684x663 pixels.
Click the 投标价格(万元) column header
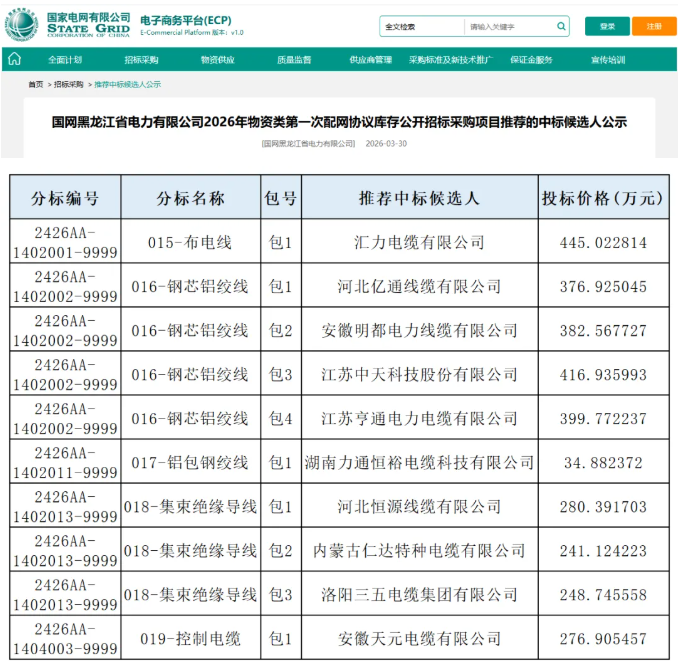tap(601, 198)
